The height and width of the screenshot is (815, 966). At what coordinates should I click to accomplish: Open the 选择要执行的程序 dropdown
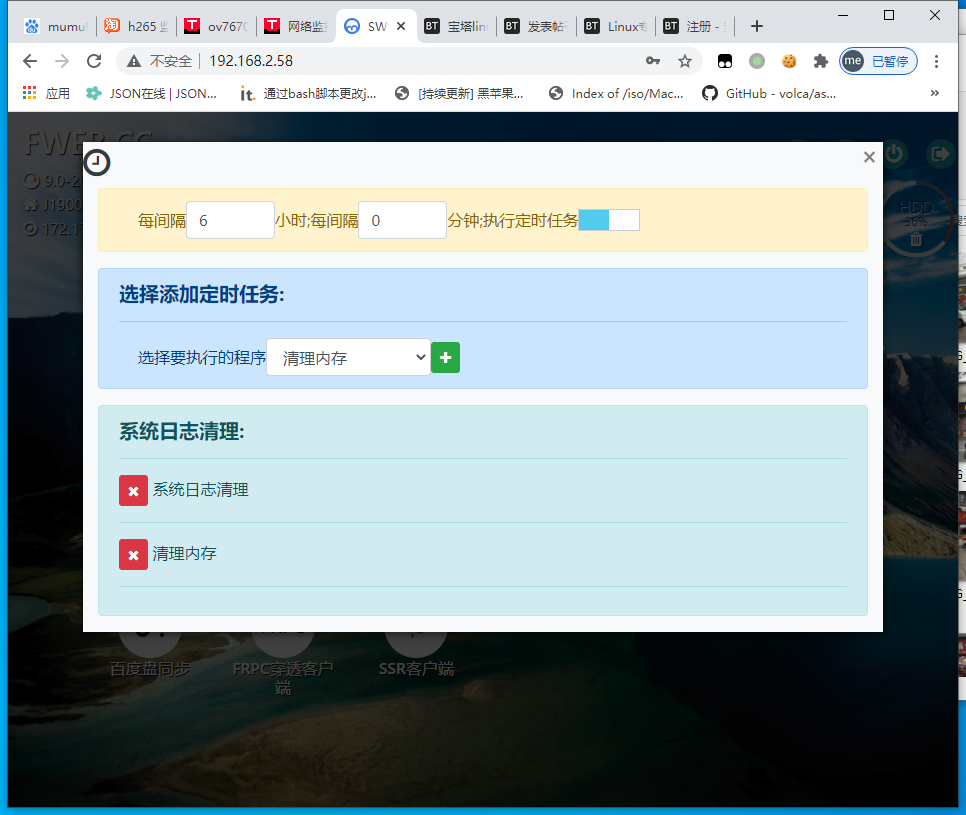click(348, 357)
